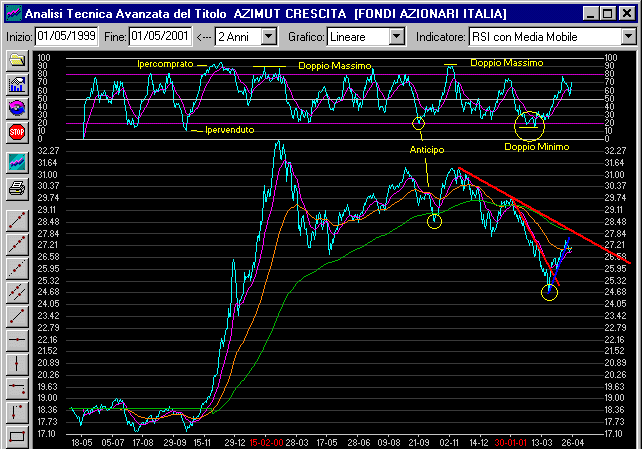Click the colorful disc icon
642x449 pixels.
16,107
